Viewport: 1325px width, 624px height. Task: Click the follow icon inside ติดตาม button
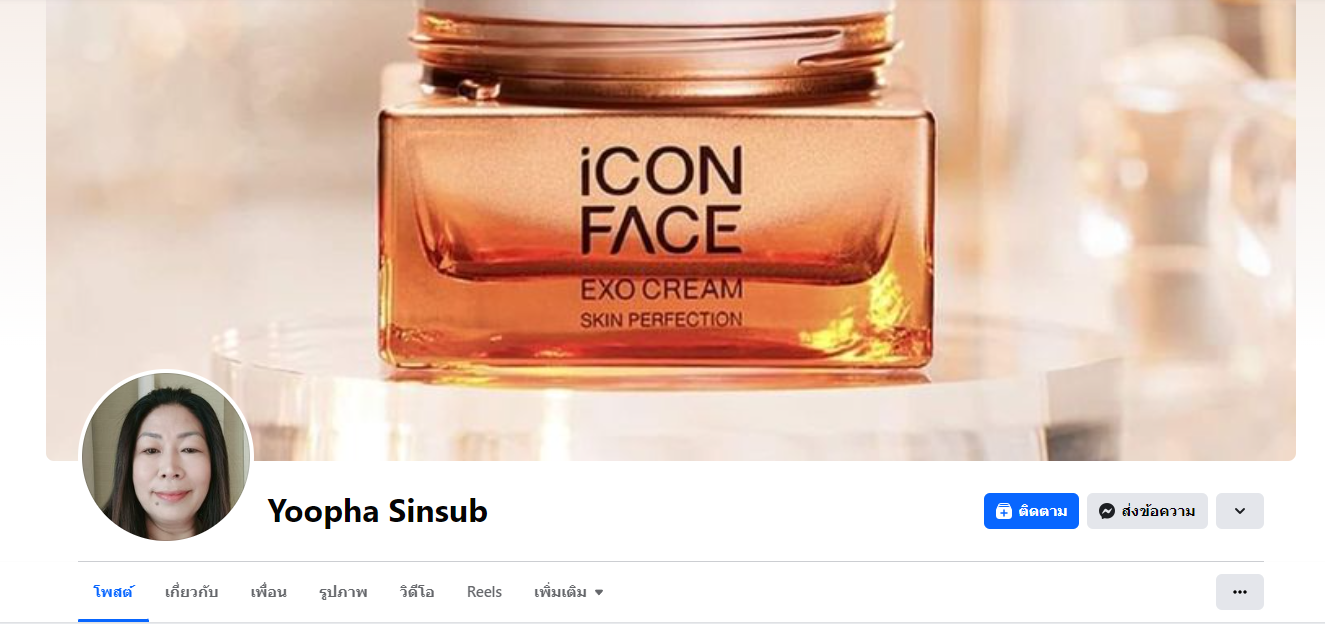click(1004, 511)
